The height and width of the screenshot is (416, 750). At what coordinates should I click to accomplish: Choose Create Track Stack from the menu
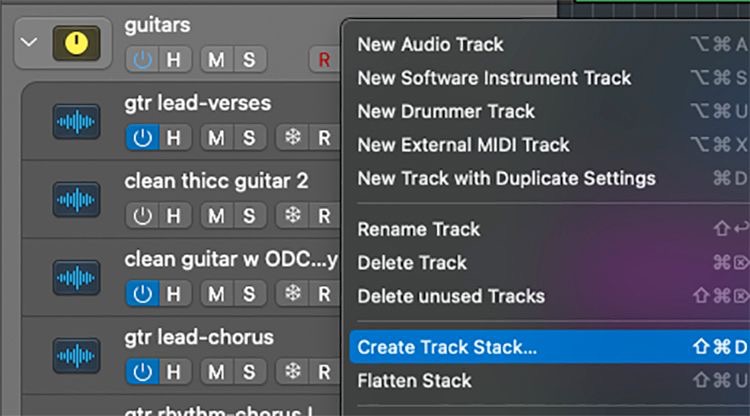[x=447, y=347]
